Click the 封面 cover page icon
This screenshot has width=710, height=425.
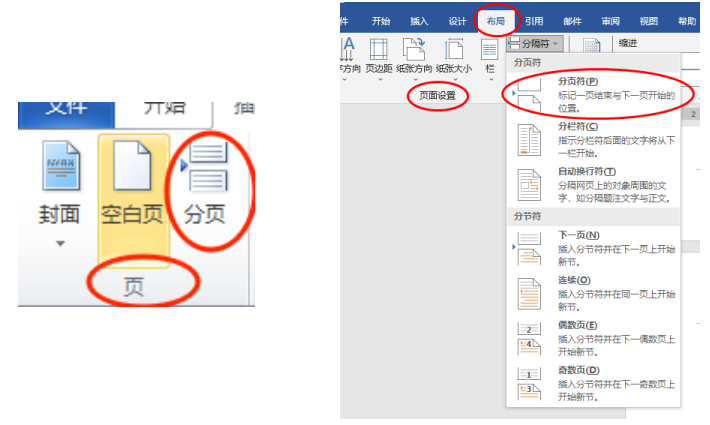pos(61,165)
